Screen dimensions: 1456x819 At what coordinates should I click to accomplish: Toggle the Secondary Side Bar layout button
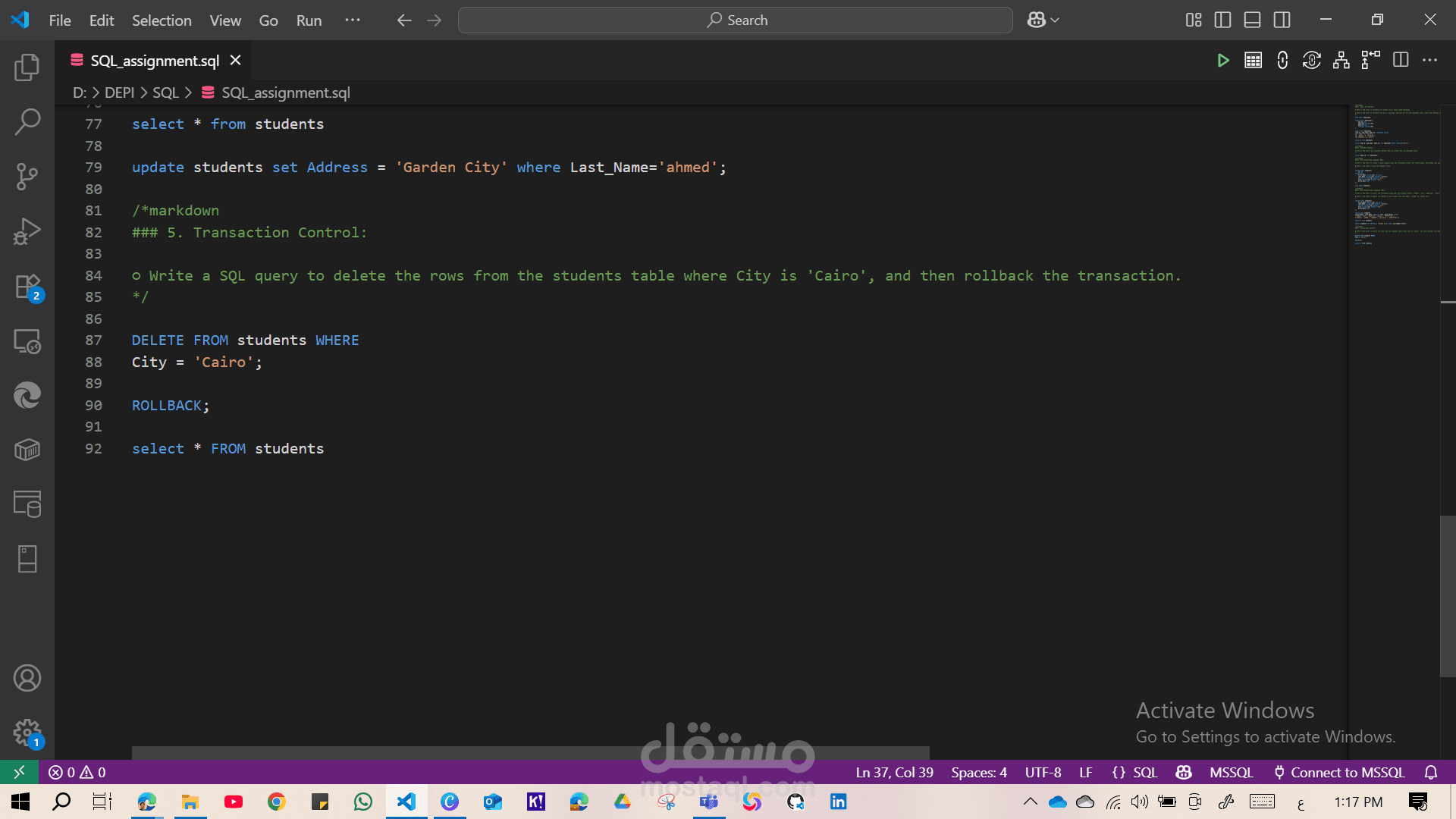tap(1282, 20)
